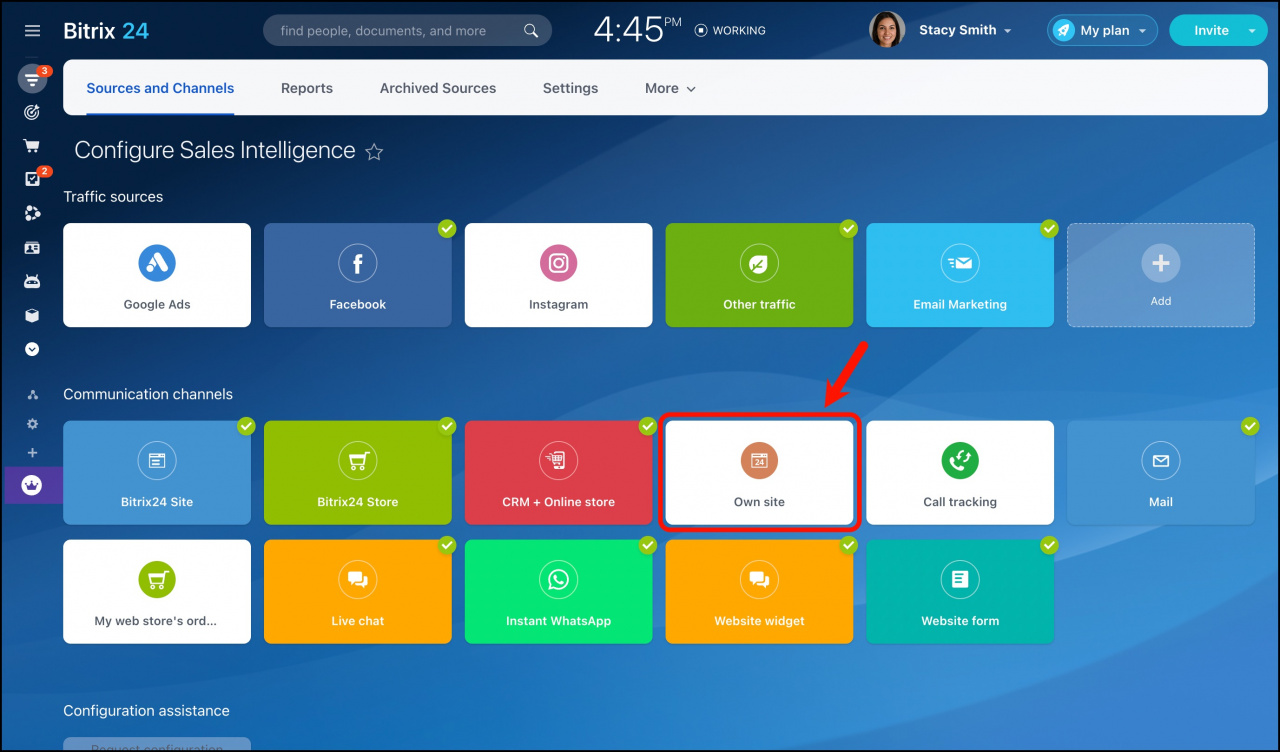The width and height of the screenshot is (1280, 752).
Task: Open the Website form channel tile
Action: (960, 592)
